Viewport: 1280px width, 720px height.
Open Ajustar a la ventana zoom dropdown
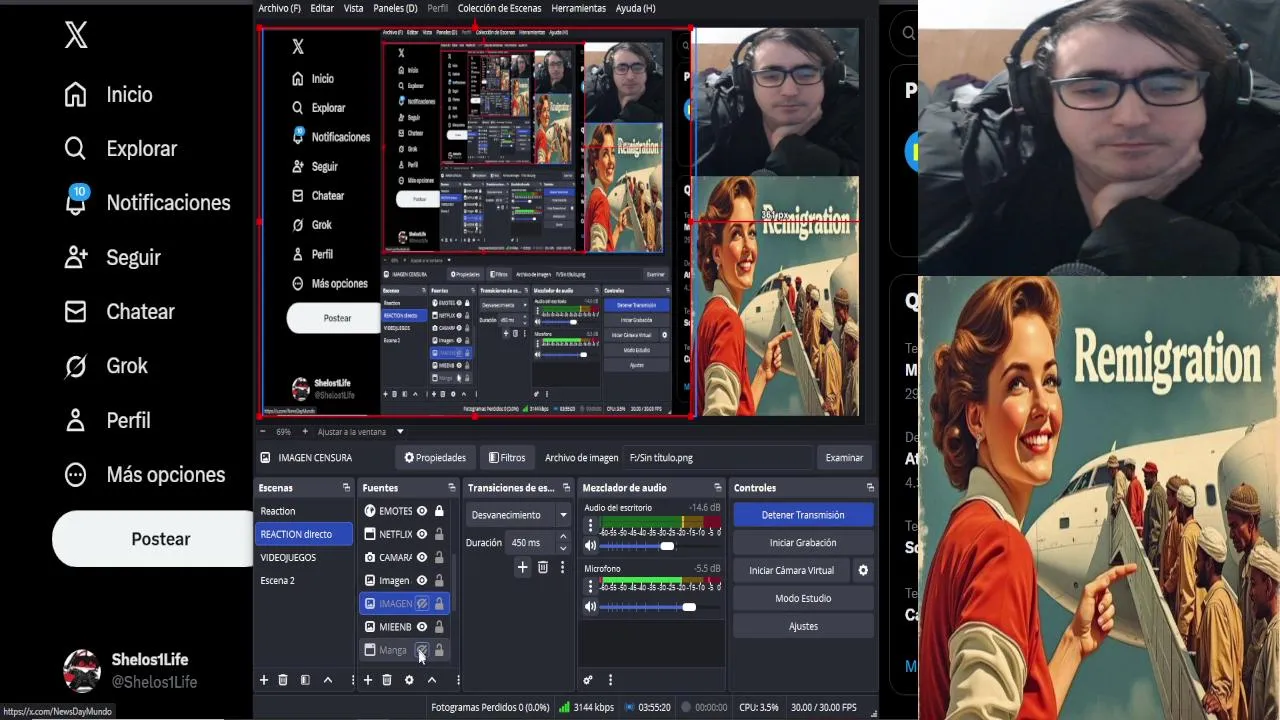(361, 432)
